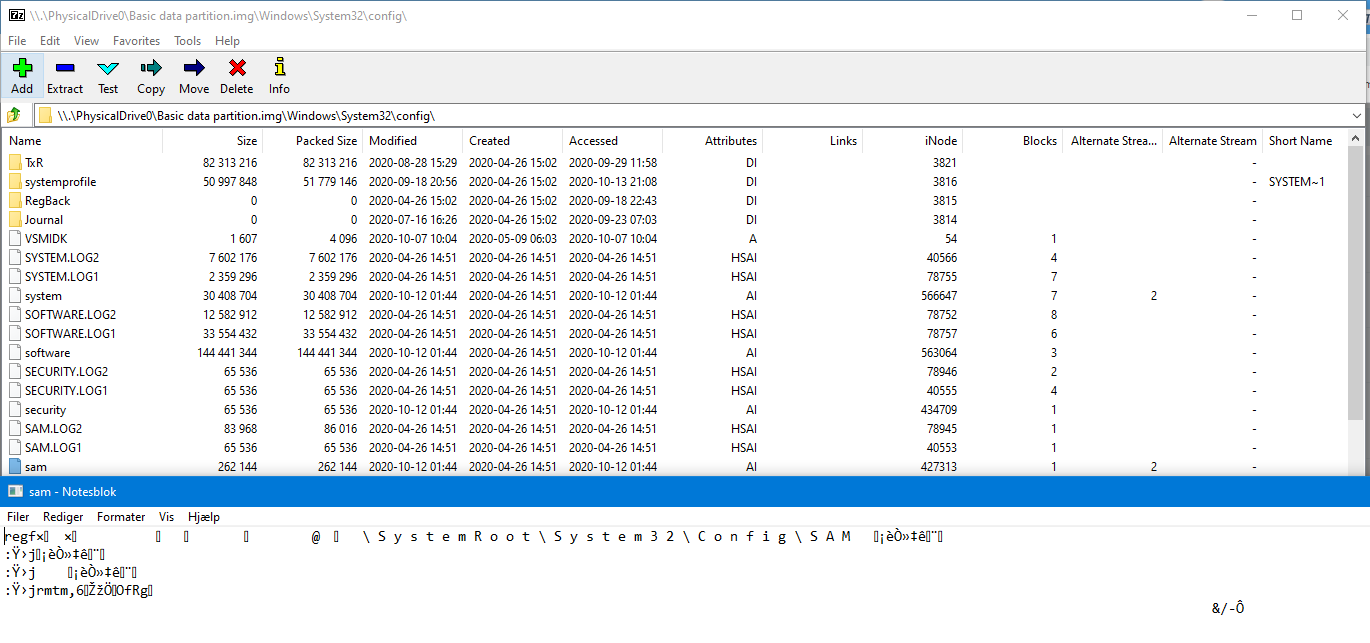Image resolution: width=1370 pixels, height=643 pixels.
Task: Select the SYSTEM.LOG1 file name
Action: (62, 276)
